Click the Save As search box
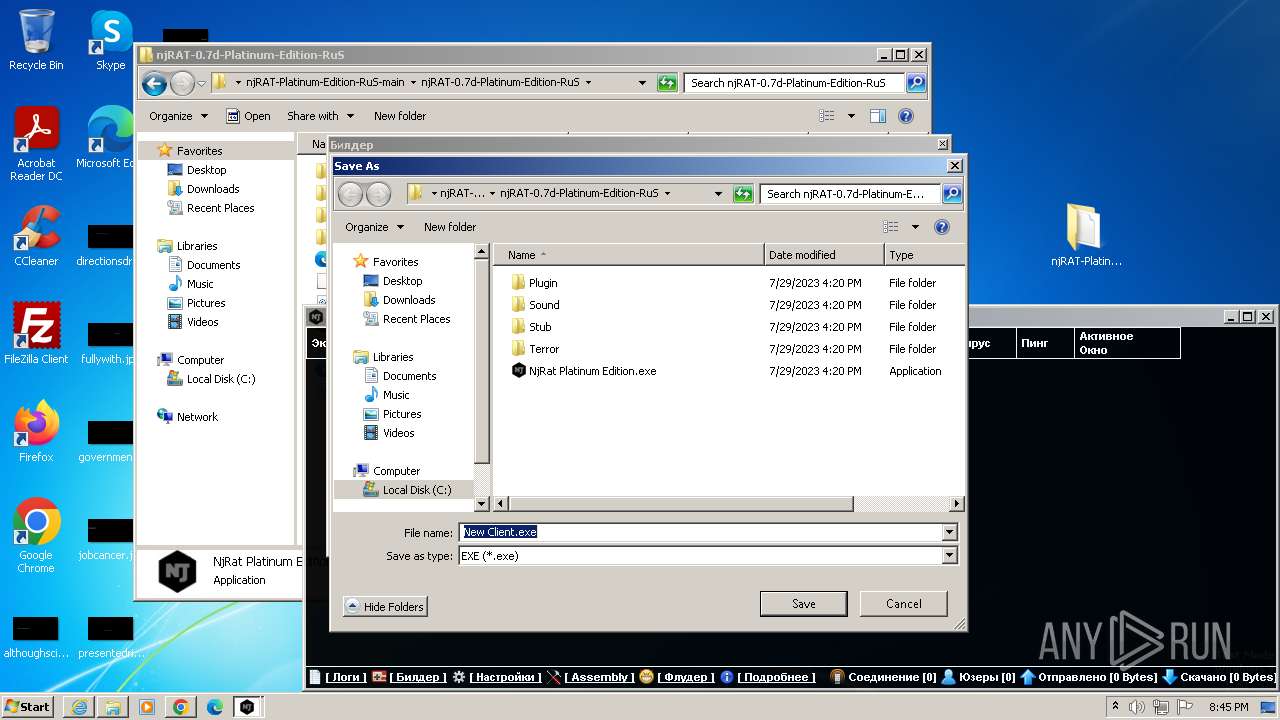The width and height of the screenshot is (1280, 720). pos(850,194)
